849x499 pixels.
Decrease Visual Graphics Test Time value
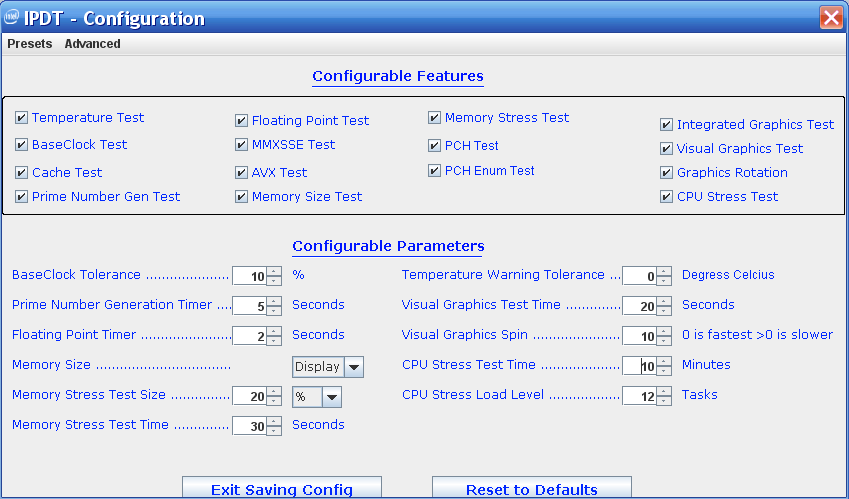pos(664,310)
